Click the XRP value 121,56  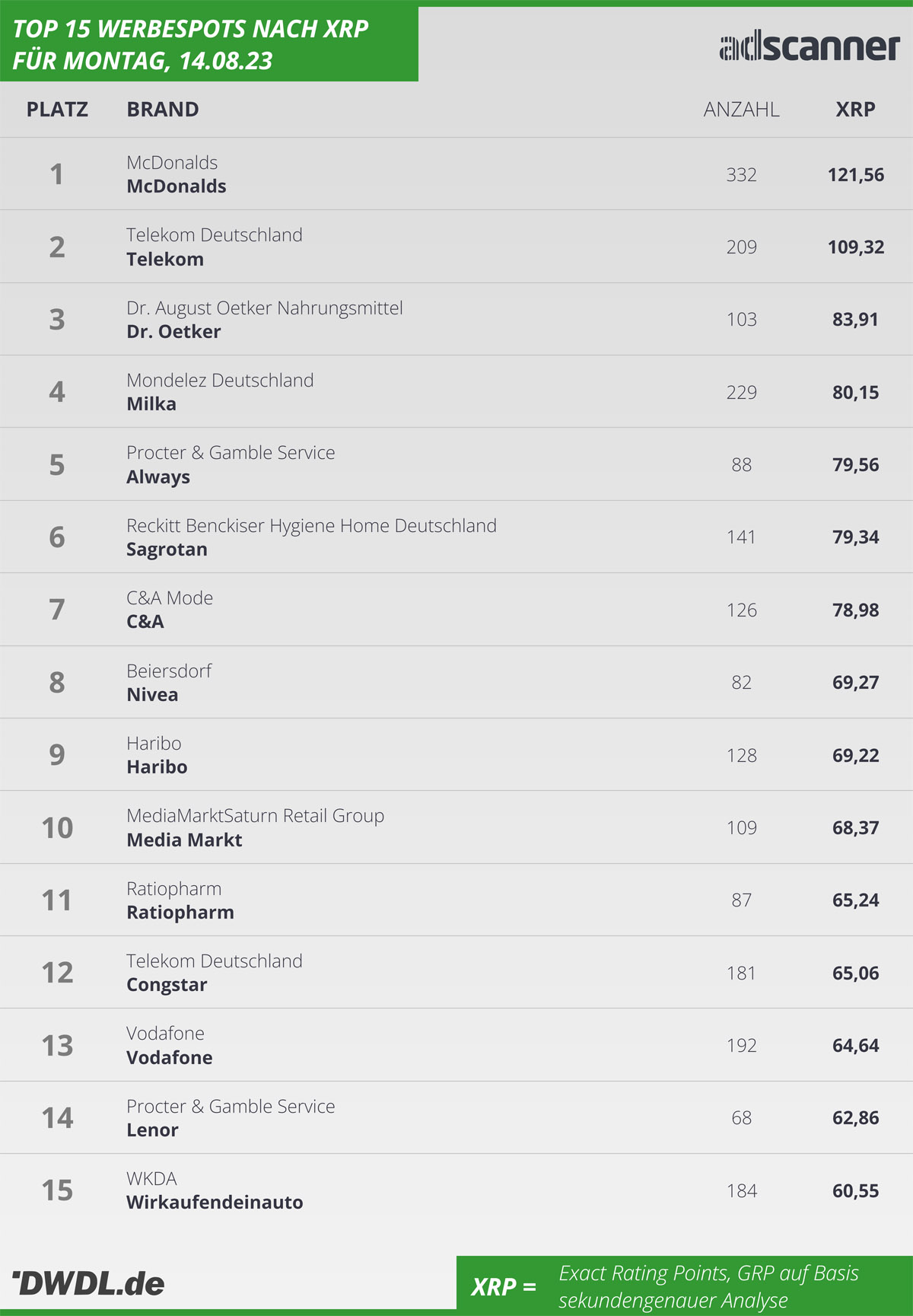tap(856, 175)
